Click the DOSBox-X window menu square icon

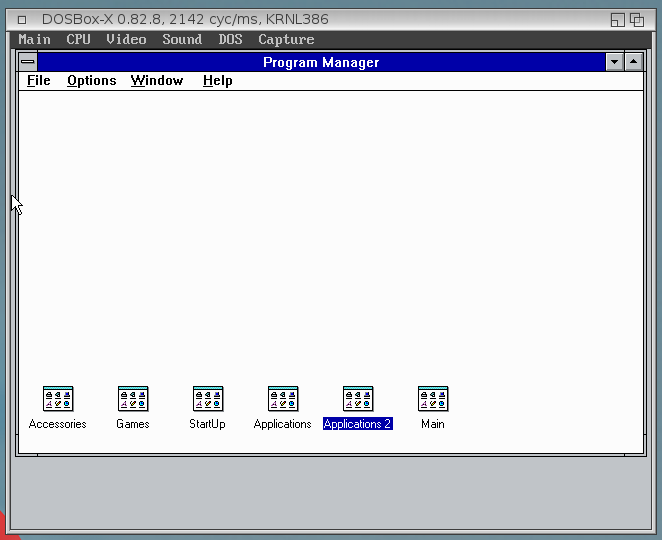22,20
